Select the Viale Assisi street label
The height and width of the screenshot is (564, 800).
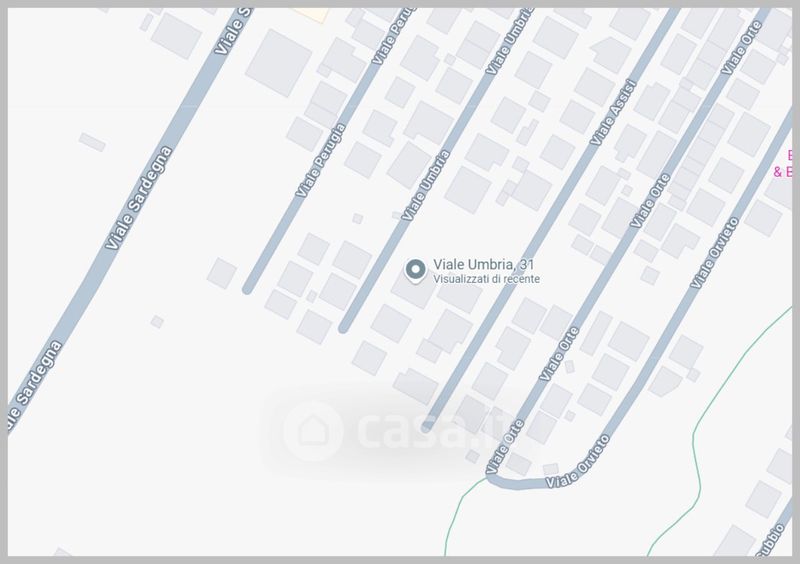point(613,112)
